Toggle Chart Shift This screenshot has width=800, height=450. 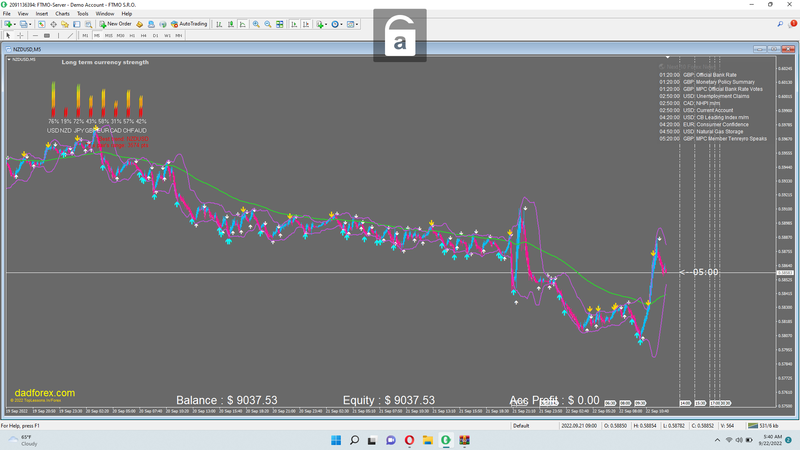pyautogui.click(x=306, y=24)
